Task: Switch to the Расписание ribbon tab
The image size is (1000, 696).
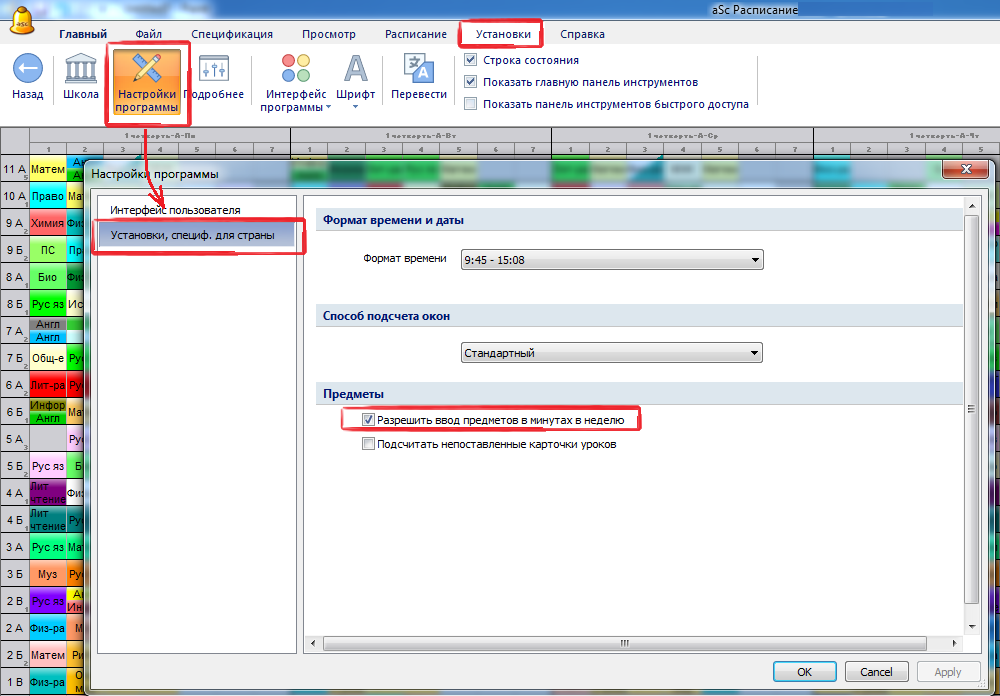Action: click(x=416, y=34)
